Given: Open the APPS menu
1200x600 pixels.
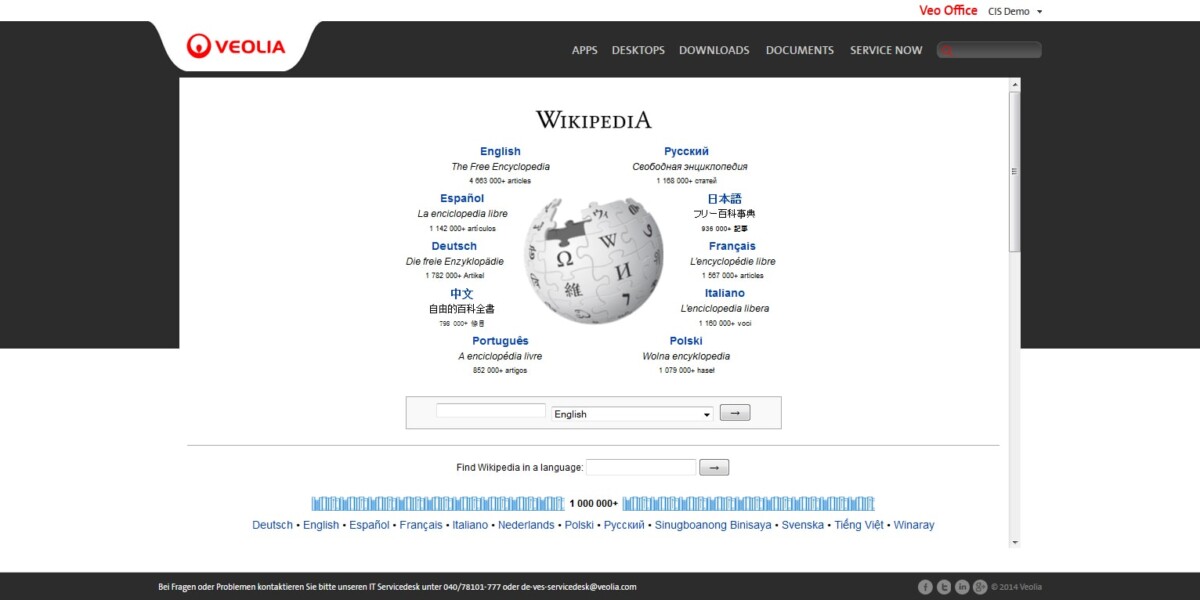Looking at the screenshot, I should pos(584,50).
